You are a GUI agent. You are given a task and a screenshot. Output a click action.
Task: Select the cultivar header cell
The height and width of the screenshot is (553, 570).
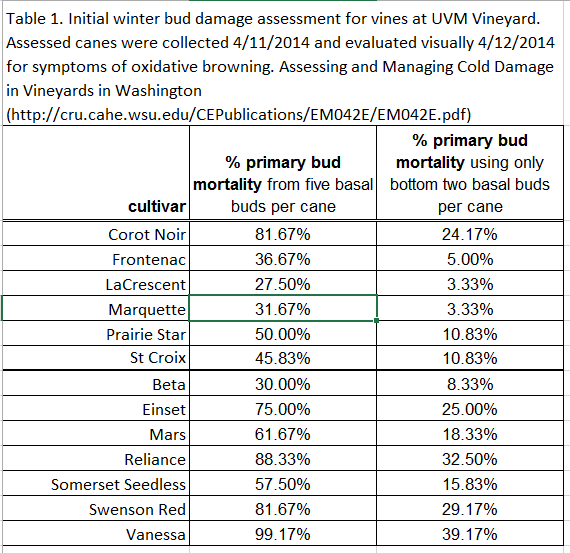click(x=96, y=173)
